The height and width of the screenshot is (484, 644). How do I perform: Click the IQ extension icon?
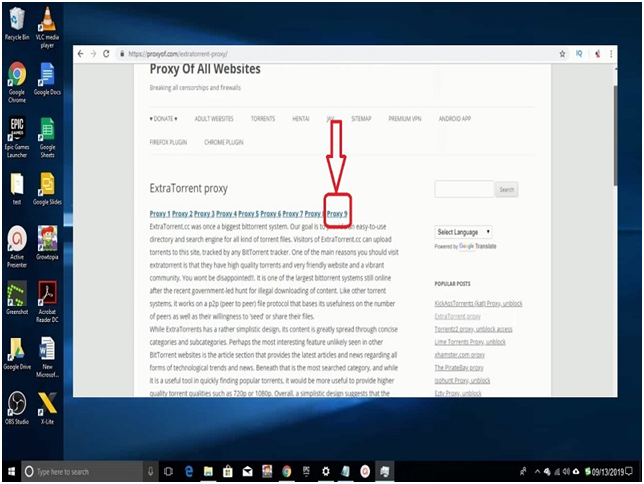(579, 54)
